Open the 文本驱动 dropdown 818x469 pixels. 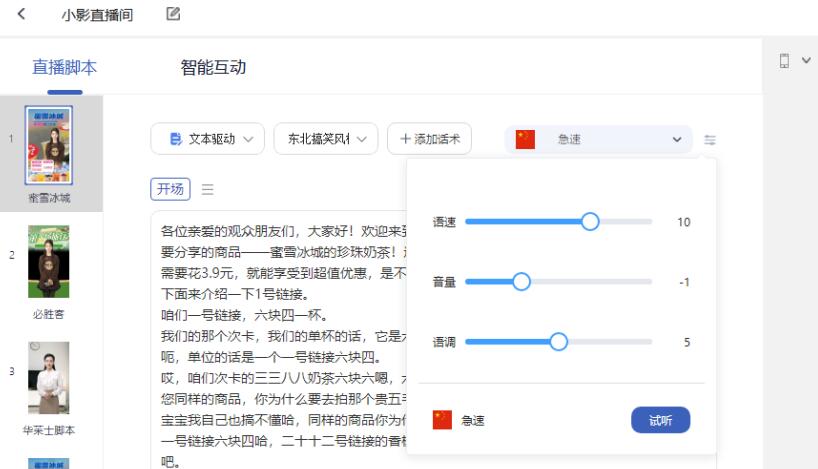coord(208,139)
